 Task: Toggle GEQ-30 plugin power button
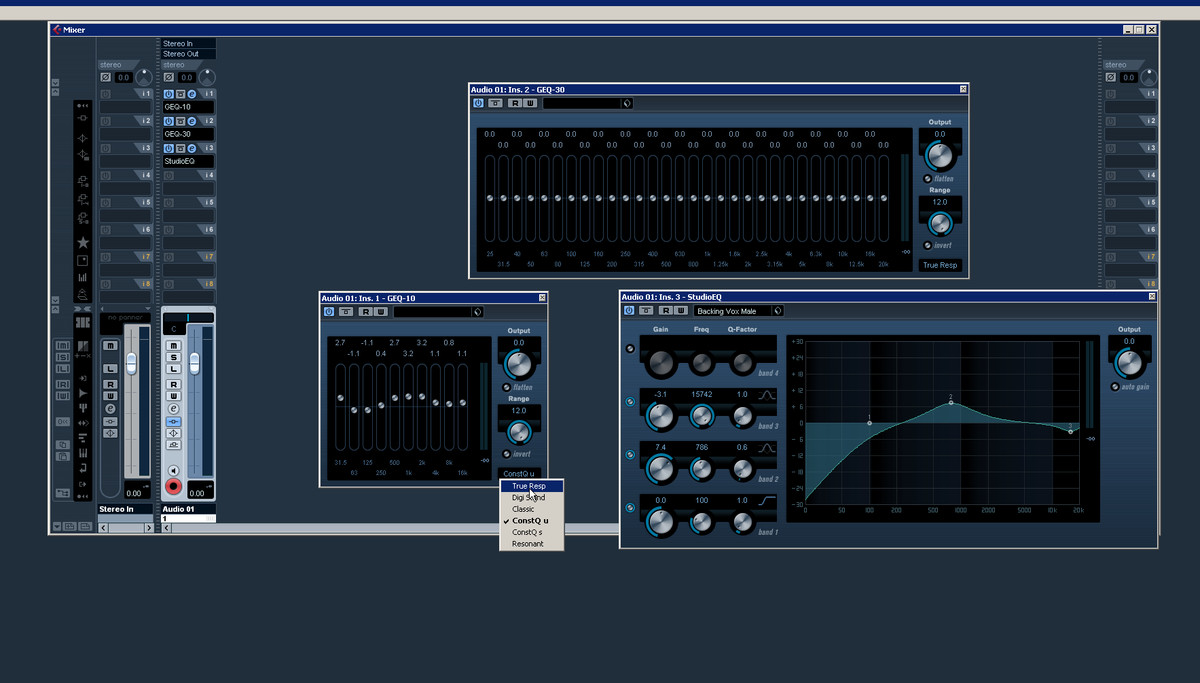coord(478,103)
